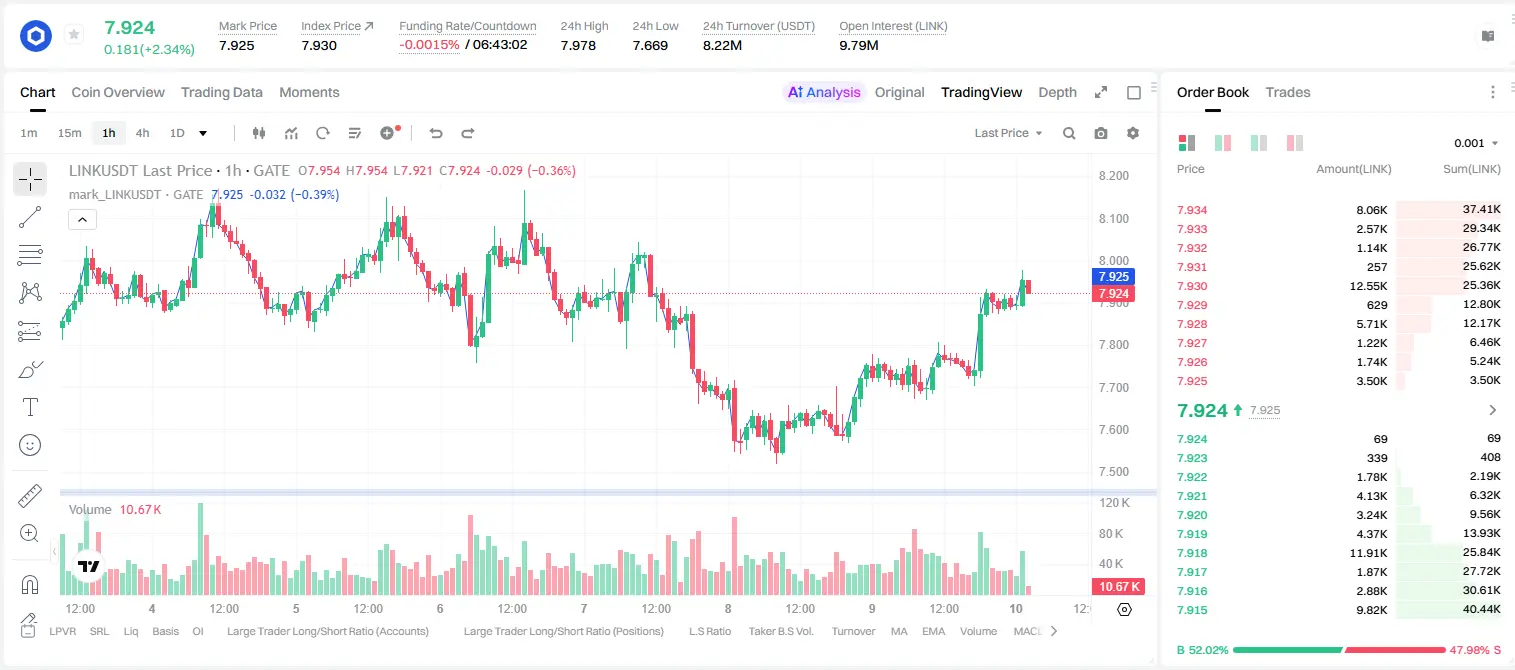Screen dimensions: 1515x670
Task: Take a chart snapshot with camera icon
Action: pyautogui.click(x=1101, y=133)
